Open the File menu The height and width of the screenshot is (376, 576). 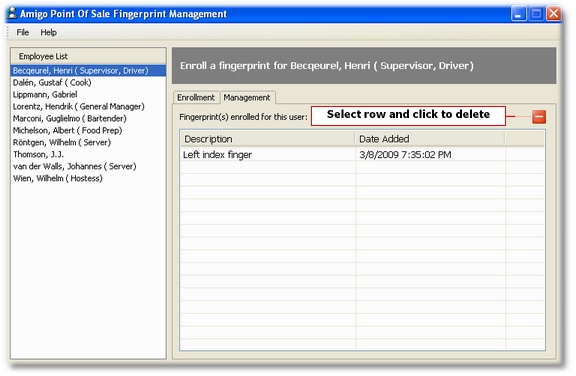click(22, 32)
